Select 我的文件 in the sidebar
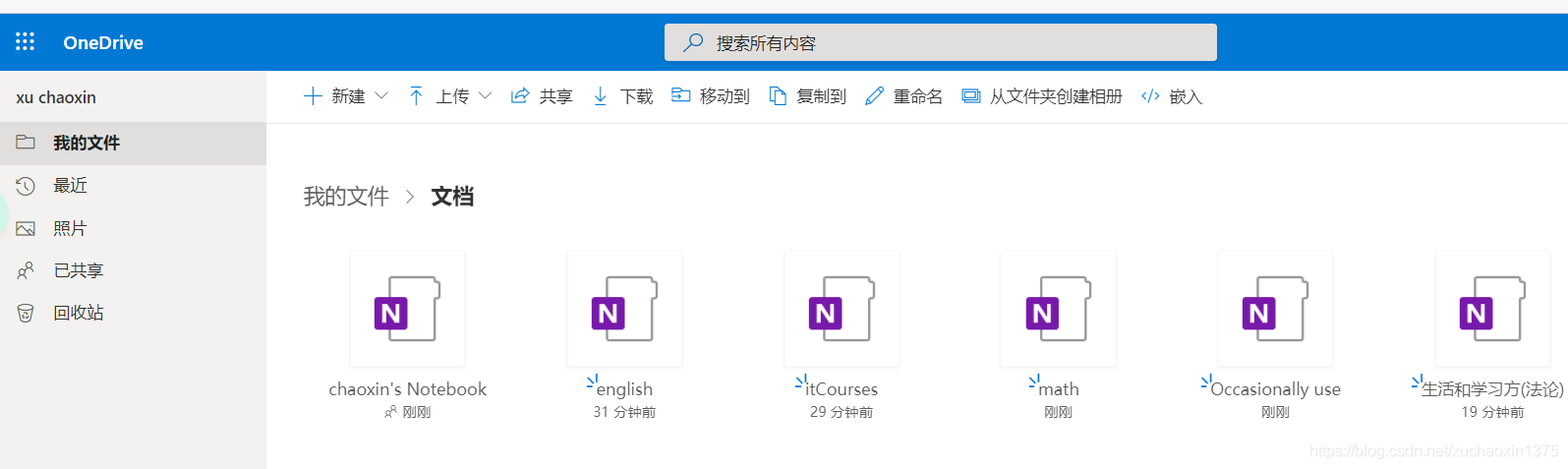This screenshot has height=469, width=1568. 133,143
